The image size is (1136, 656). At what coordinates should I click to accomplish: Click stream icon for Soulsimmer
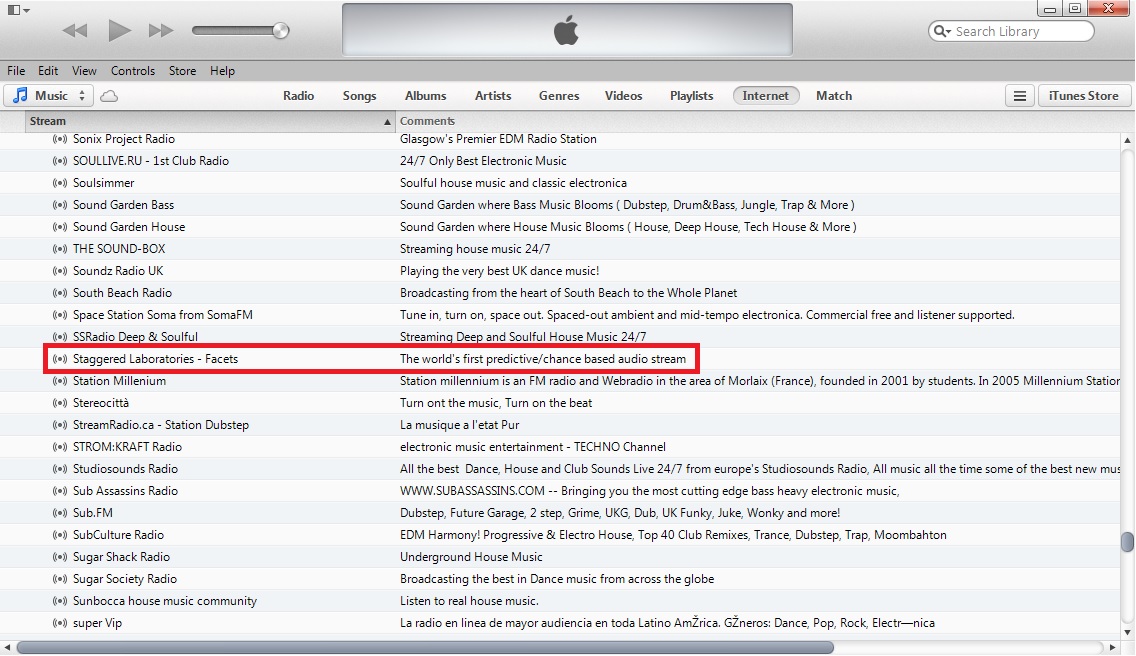point(60,183)
